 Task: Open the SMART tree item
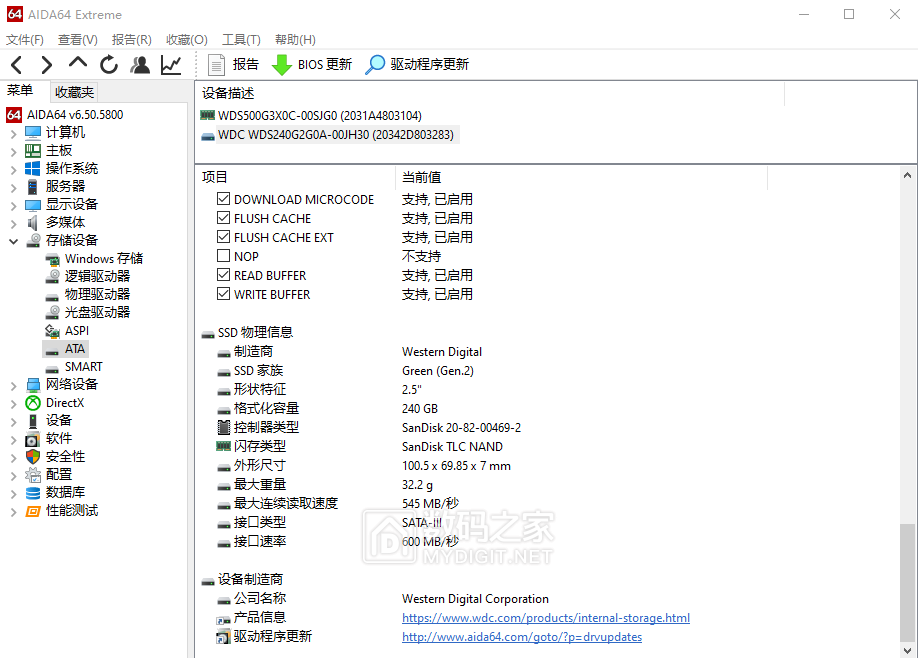(x=83, y=366)
